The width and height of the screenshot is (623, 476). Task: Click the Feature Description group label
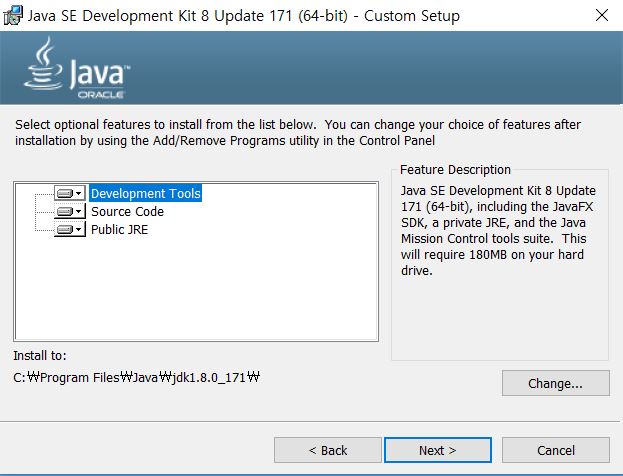point(455,170)
